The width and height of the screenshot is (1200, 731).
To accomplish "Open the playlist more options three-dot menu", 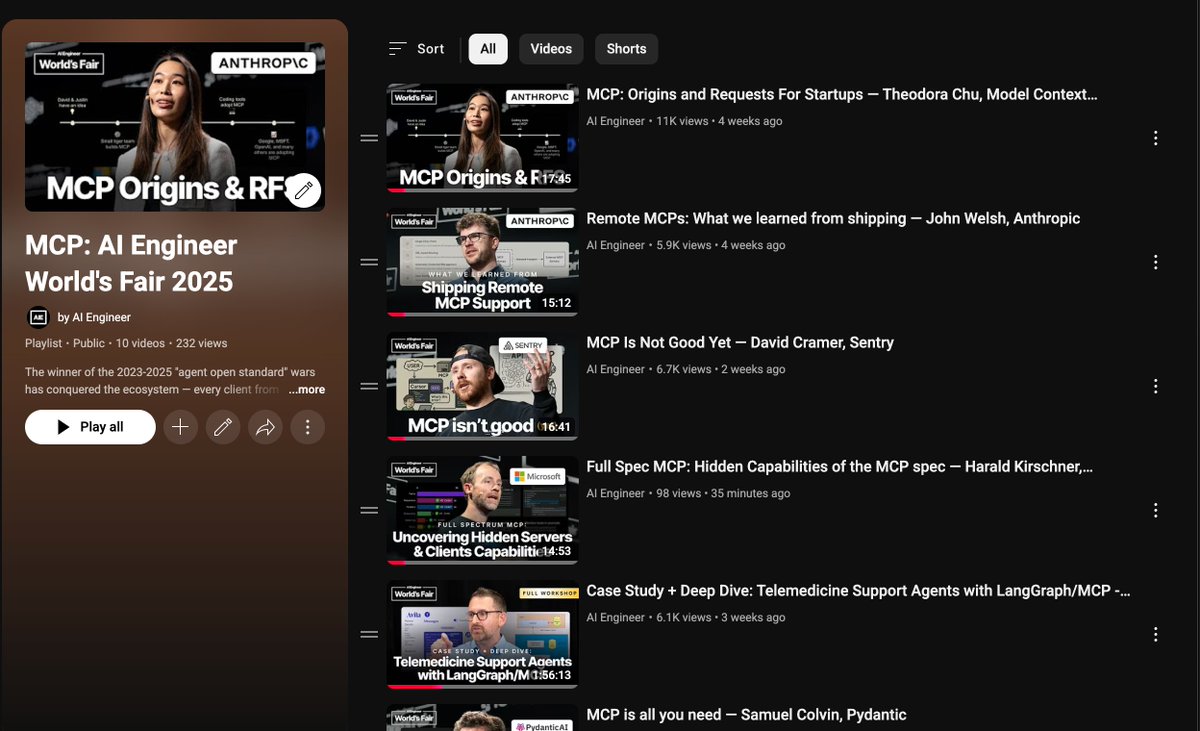I will [308, 427].
